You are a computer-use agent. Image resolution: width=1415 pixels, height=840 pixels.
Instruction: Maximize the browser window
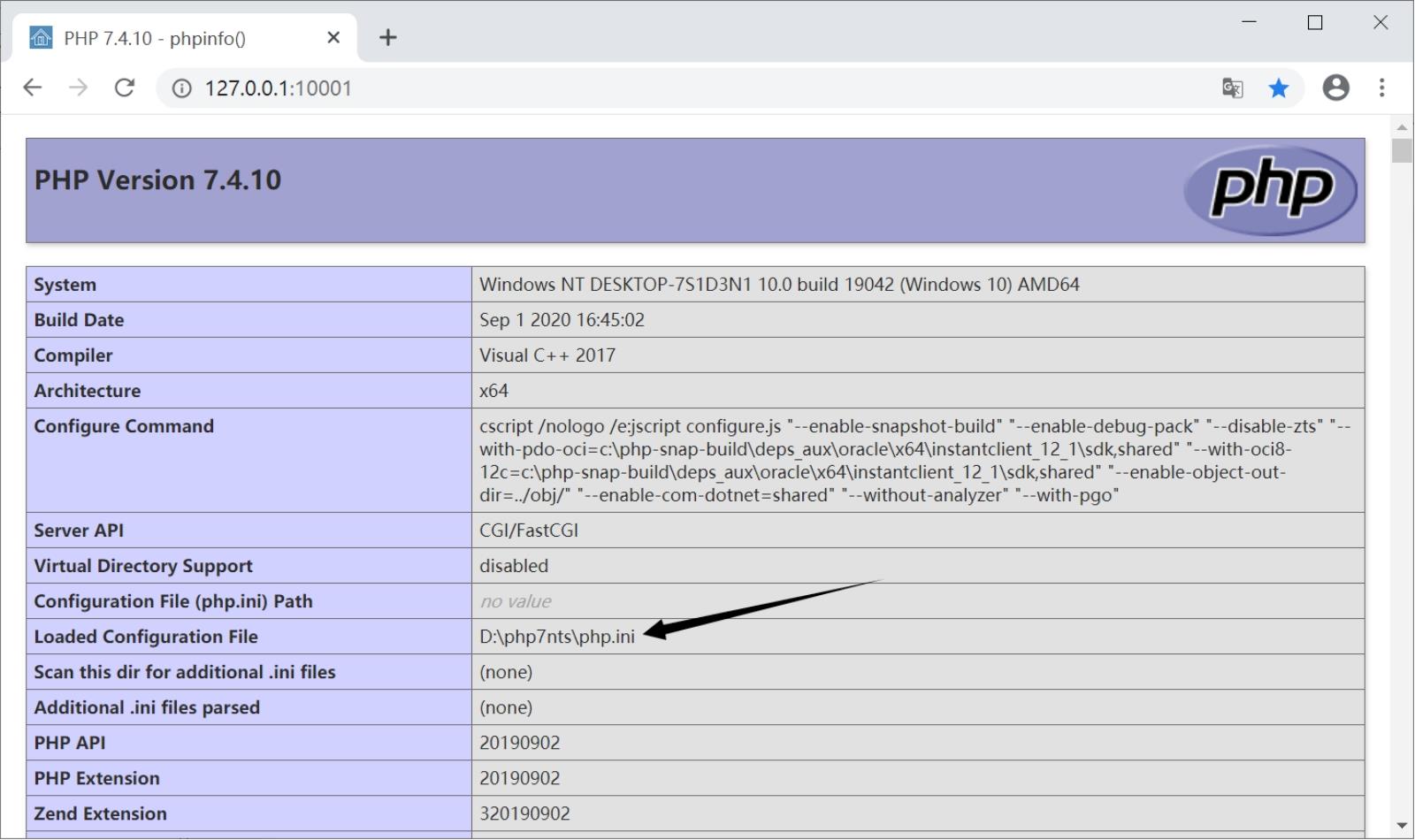pos(1315,23)
